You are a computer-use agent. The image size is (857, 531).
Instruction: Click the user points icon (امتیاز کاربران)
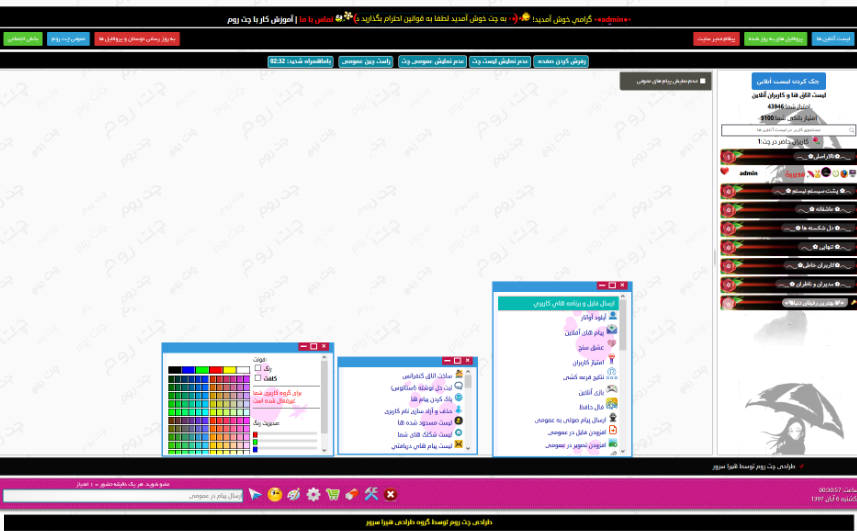(x=612, y=359)
